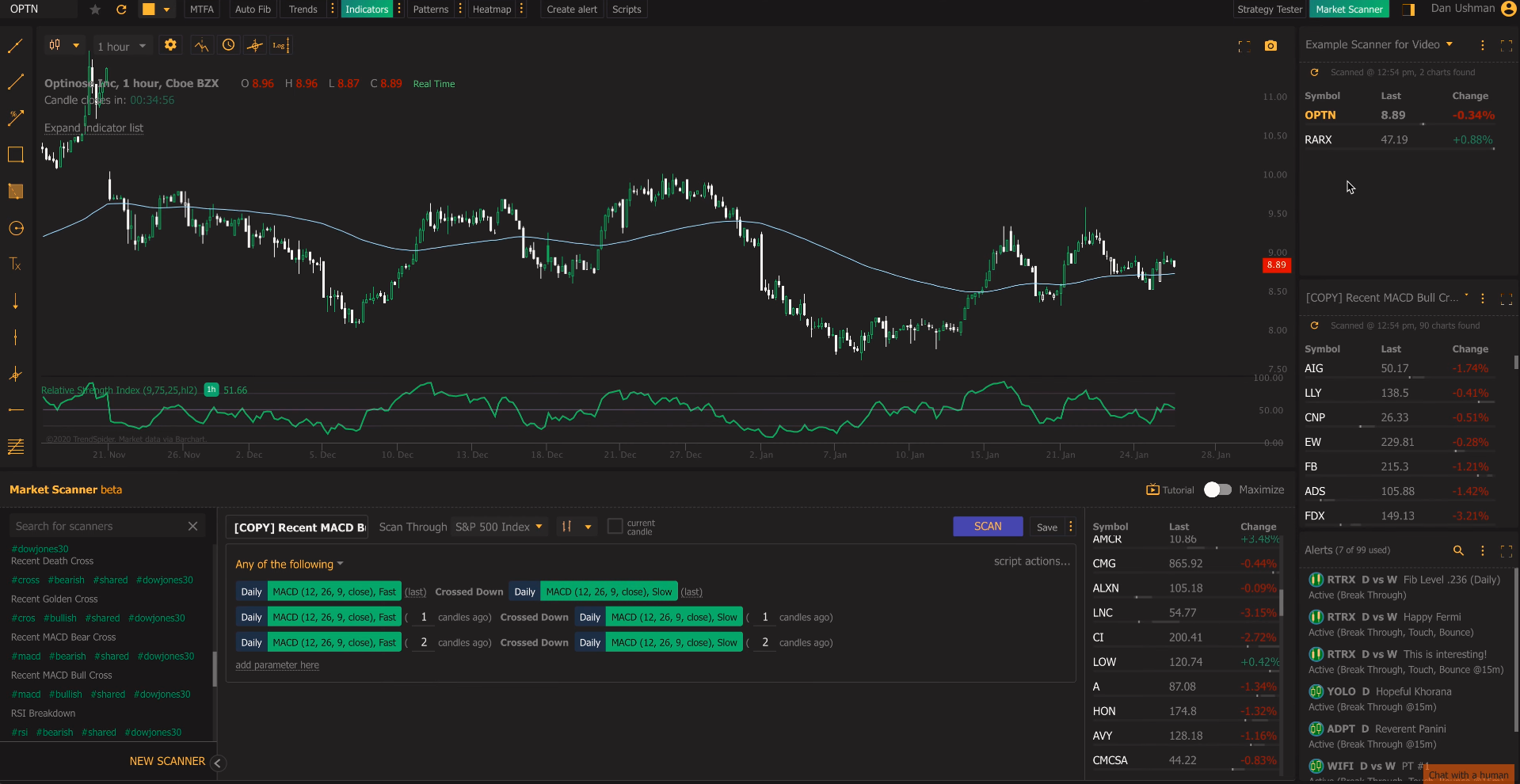The width and height of the screenshot is (1520, 784).
Task: Open the chart color dropdown arrow
Action: click(166, 10)
